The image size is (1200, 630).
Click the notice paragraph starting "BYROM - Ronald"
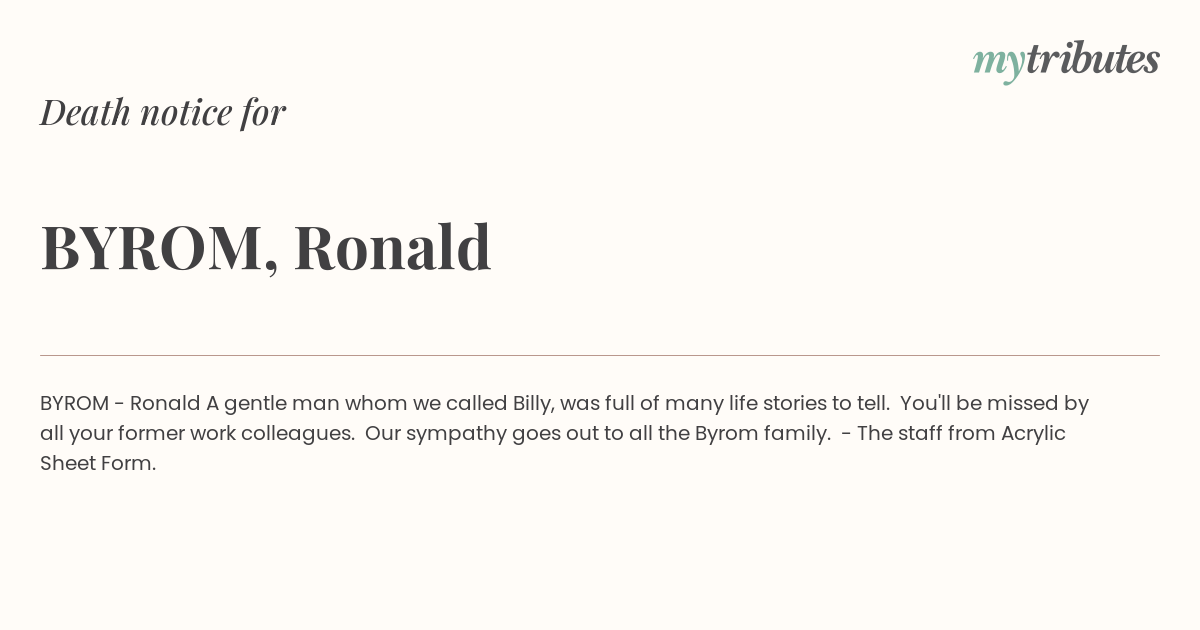pos(565,433)
